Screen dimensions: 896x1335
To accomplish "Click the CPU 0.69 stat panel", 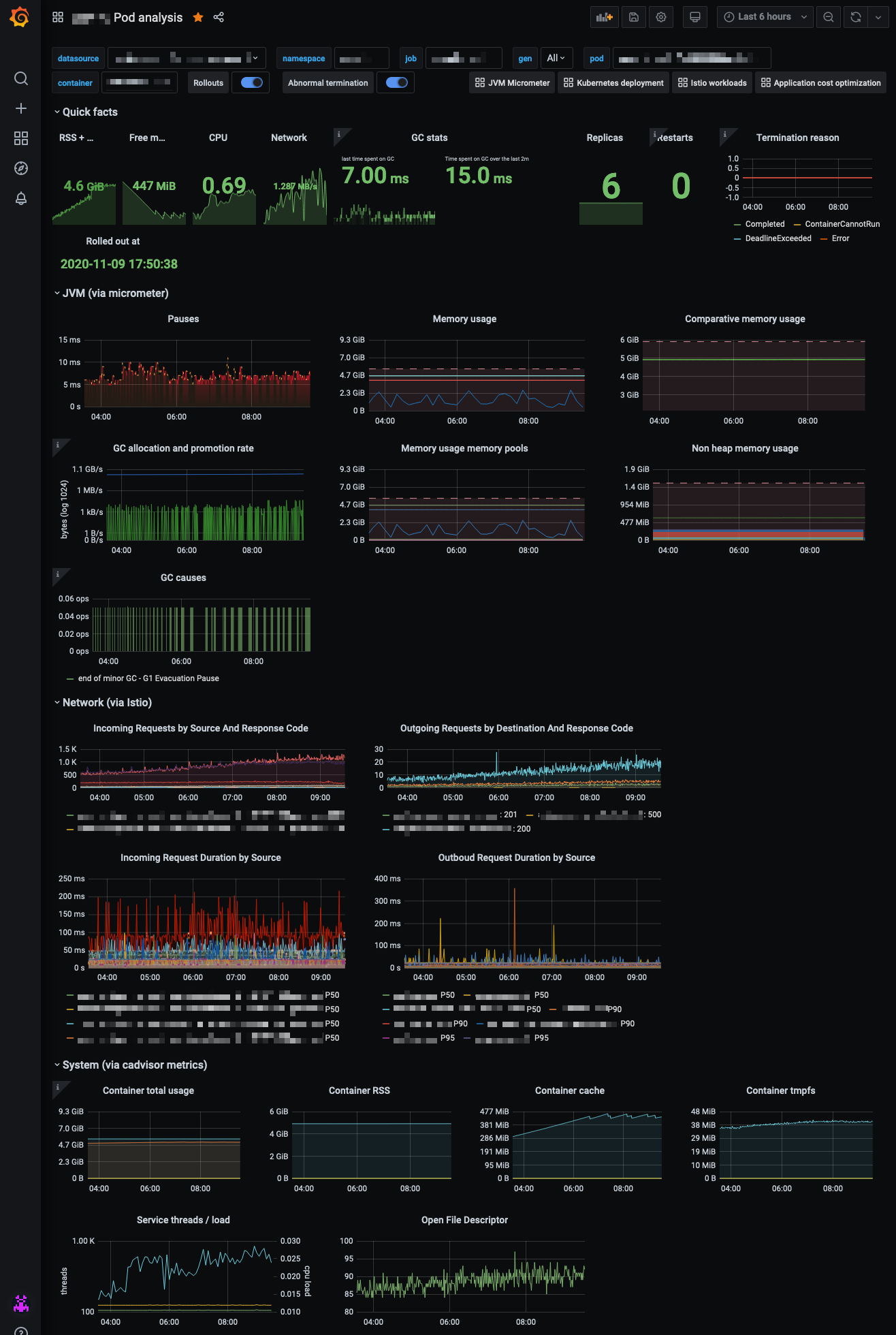I will click(x=224, y=185).
